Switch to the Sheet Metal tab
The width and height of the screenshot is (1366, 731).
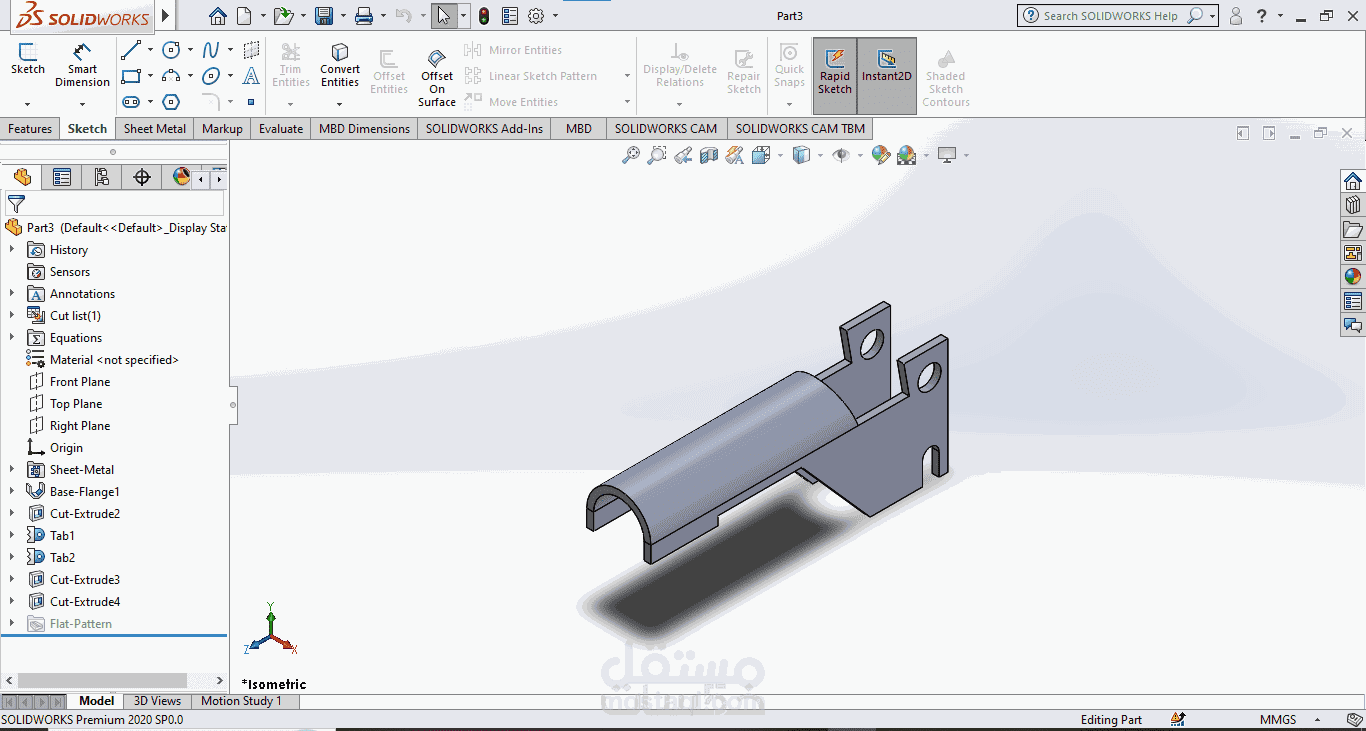pyautogui.click(x=155, y=128)
